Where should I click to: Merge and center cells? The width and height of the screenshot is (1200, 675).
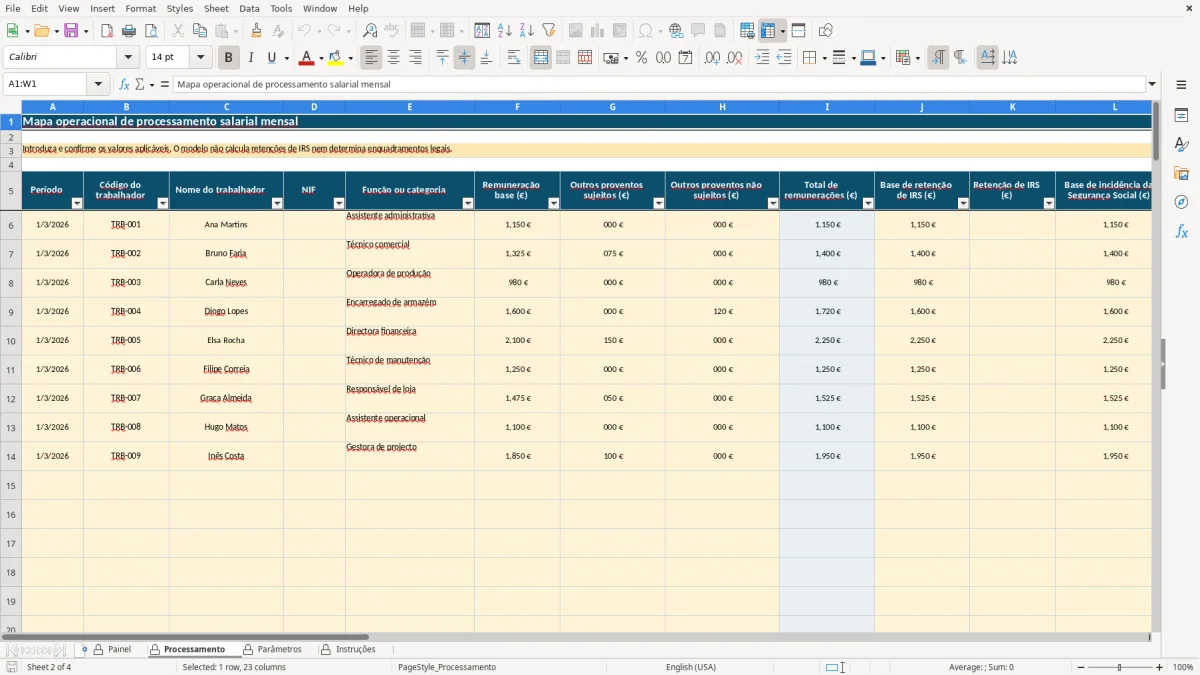pyautogui.click(x=541, y=58)
